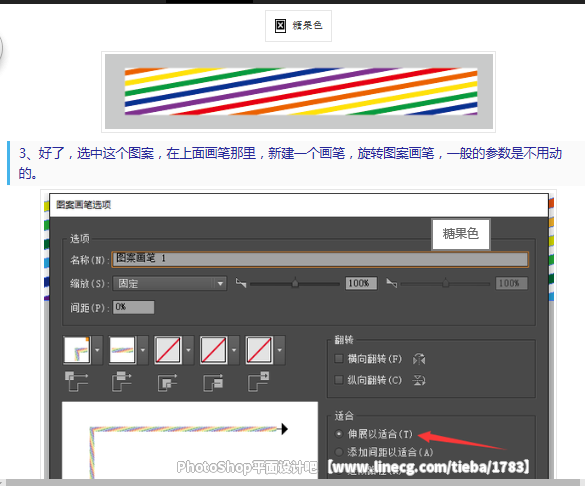Image resolution: width=585 pixels, height=486 pixels.
Task: Adjust the disabled maximum scale slider handle
Action: click(445, 283)
